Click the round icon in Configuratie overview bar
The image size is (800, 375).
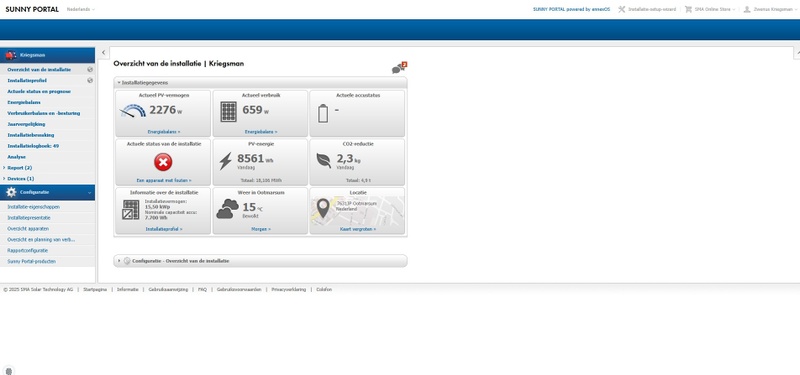[127, 261]
